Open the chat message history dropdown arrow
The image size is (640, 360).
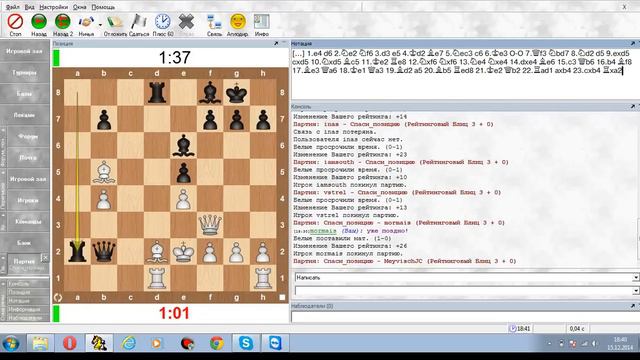point(636,291)
